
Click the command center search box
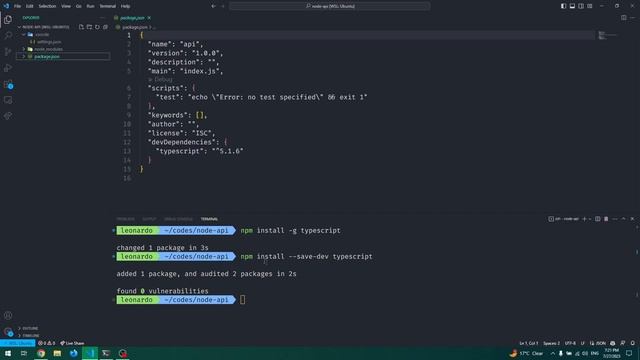pos(330,6)
